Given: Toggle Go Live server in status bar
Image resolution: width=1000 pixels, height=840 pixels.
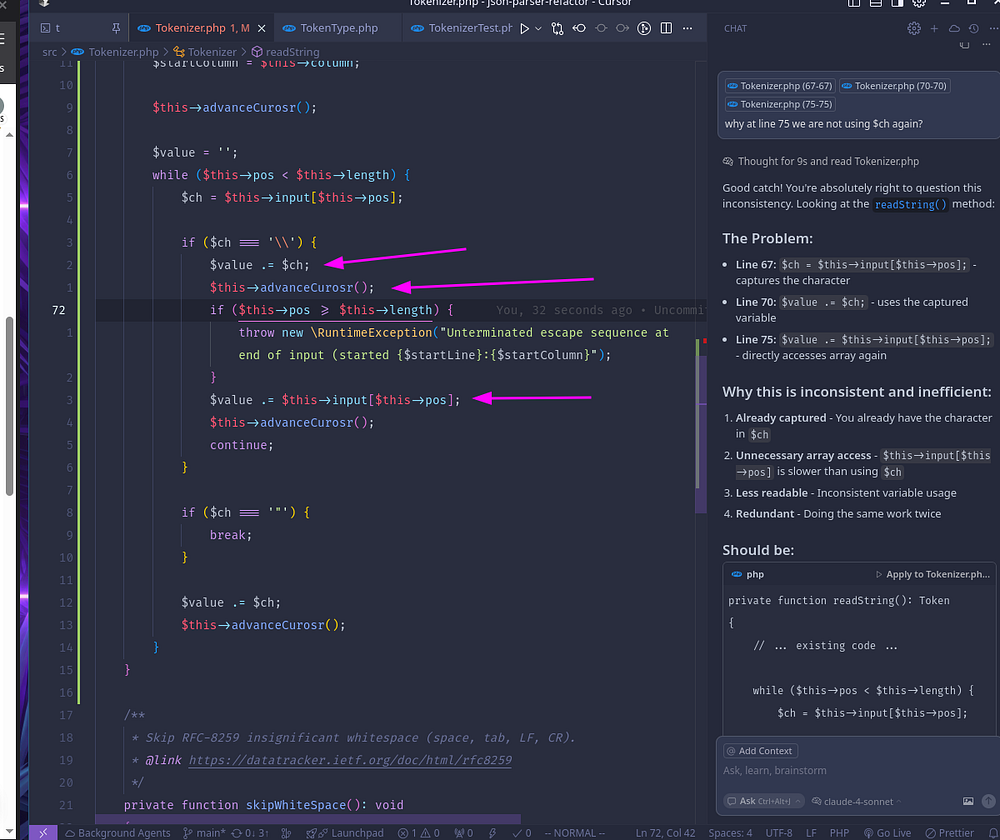Looking at the screenshot, I should coord(886,833).
